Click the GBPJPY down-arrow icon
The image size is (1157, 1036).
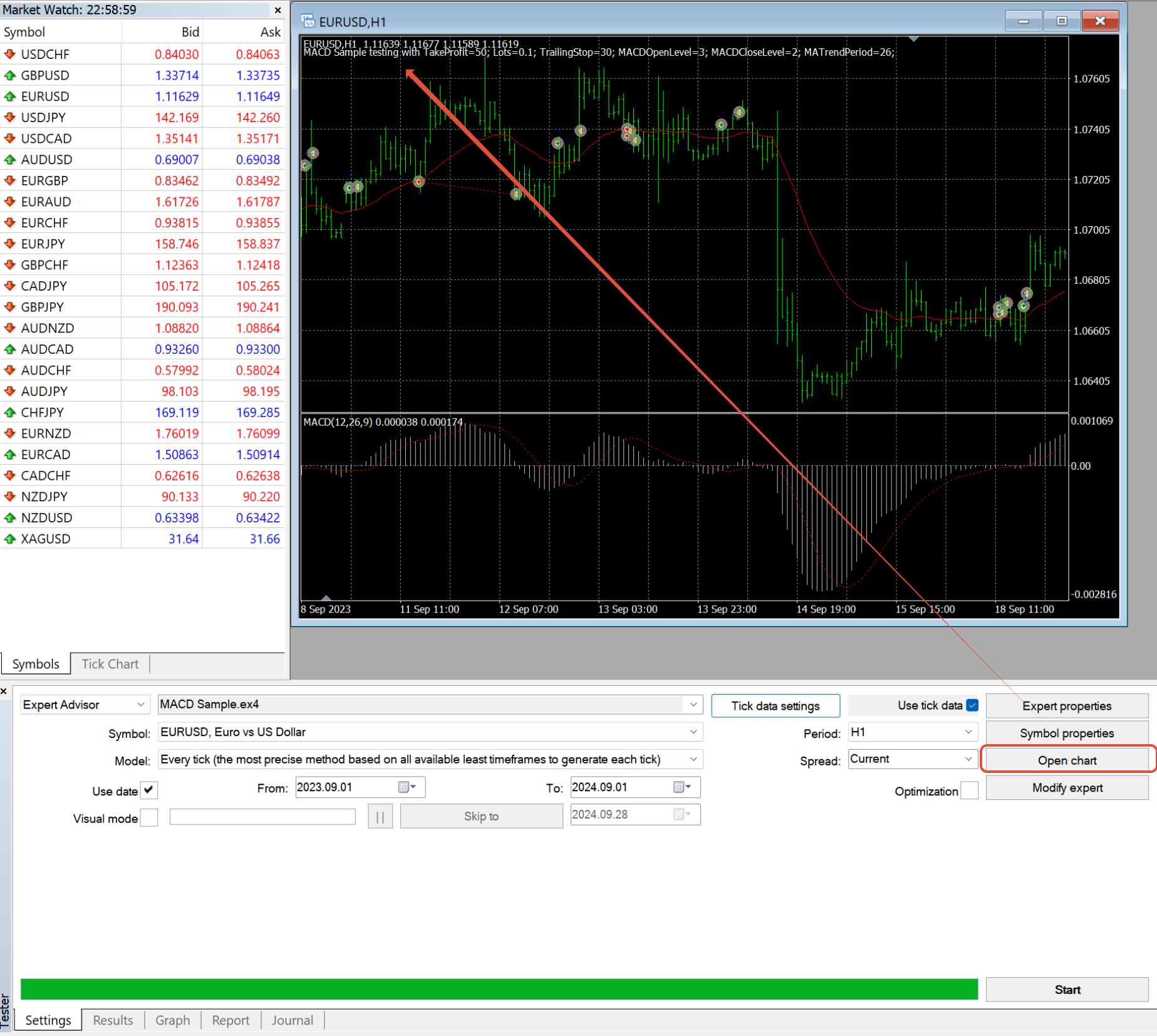[x=10, y=307]
